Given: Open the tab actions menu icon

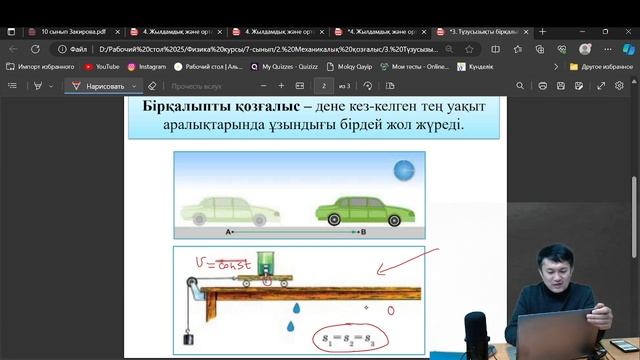Looking at the screenshot, I should pos(11,32).
